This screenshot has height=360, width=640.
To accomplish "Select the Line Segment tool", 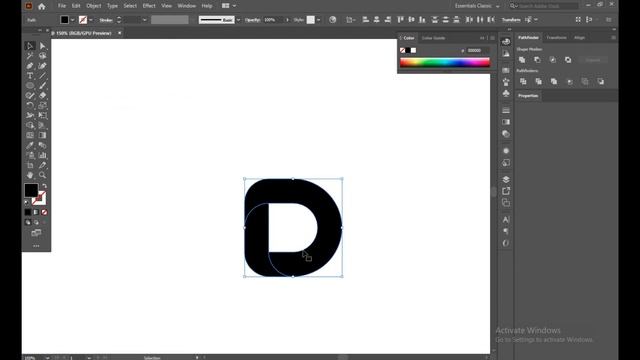I will pyautogui.click(x=42, y=76).
